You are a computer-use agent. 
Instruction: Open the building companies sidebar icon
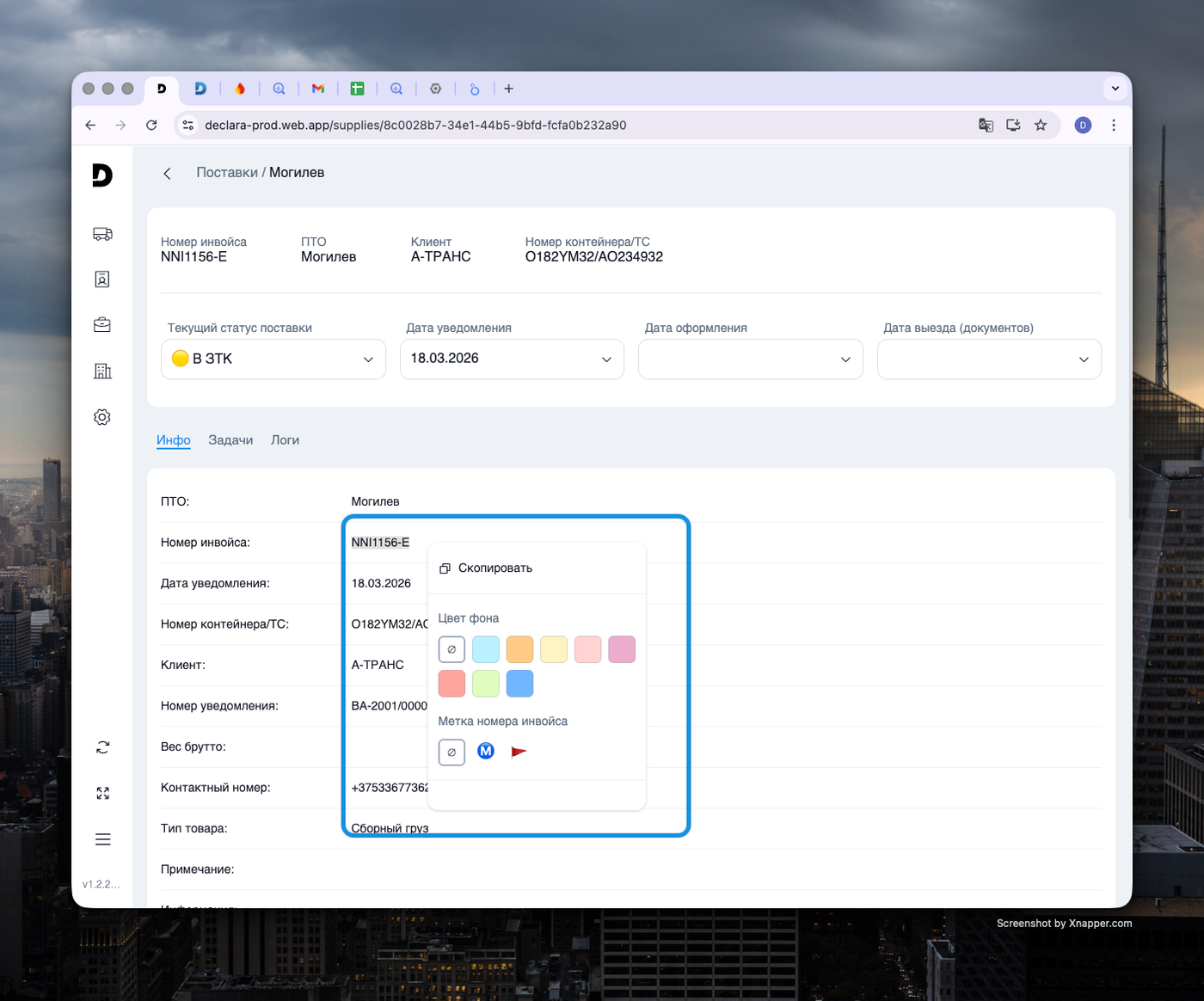click(102, 371)
